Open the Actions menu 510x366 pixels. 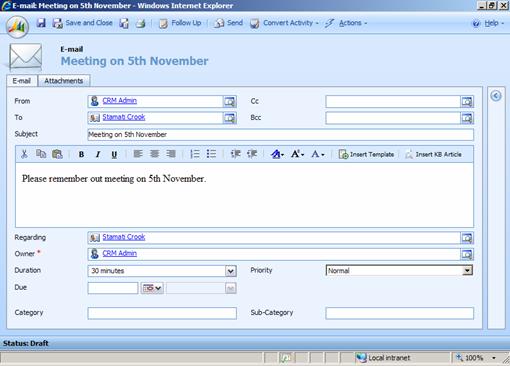[x=347, y=23]
